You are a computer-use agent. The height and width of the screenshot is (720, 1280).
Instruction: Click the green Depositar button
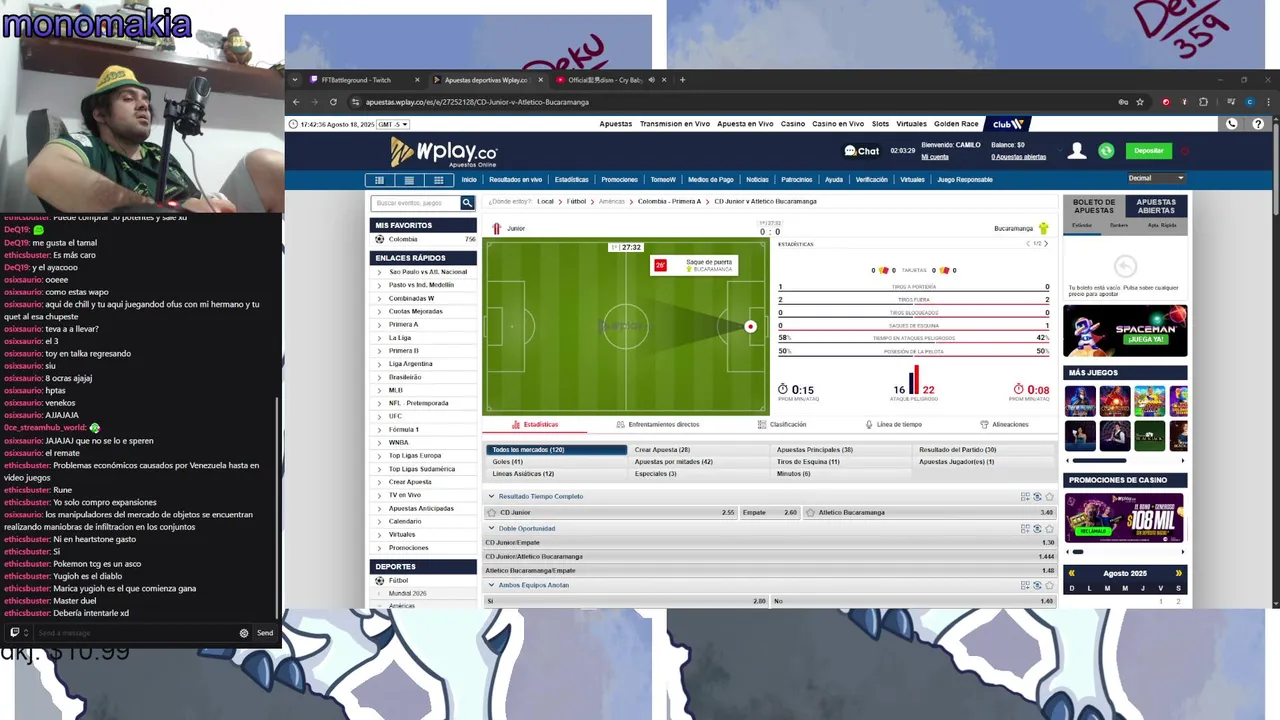tap(1149, 151)
